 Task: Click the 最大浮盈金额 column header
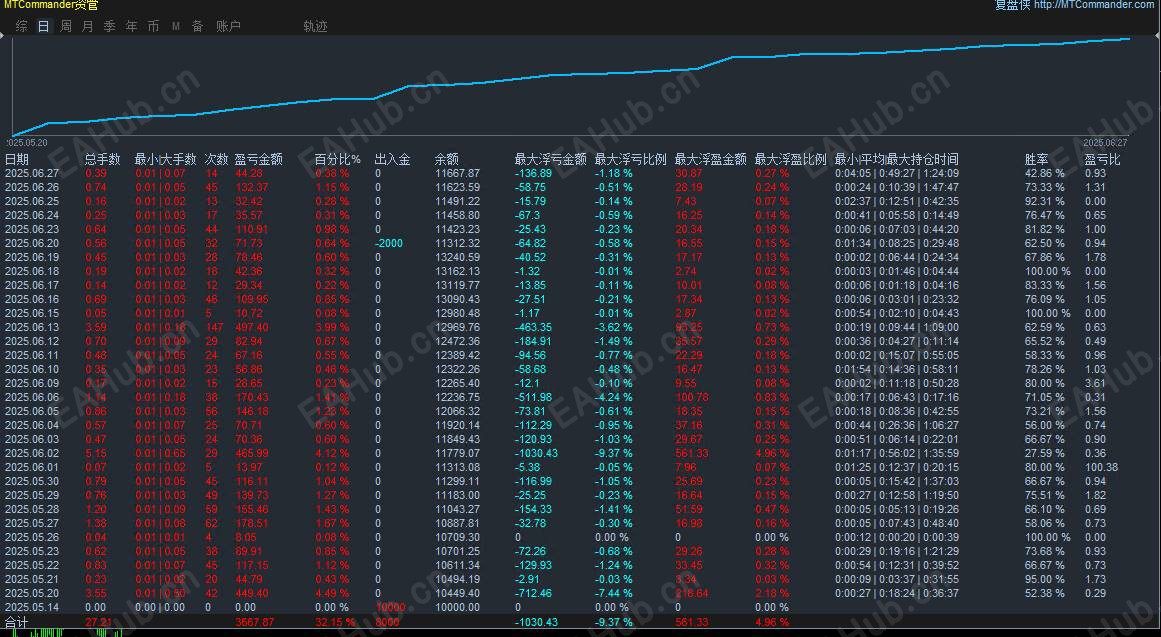tap(710, 159)
